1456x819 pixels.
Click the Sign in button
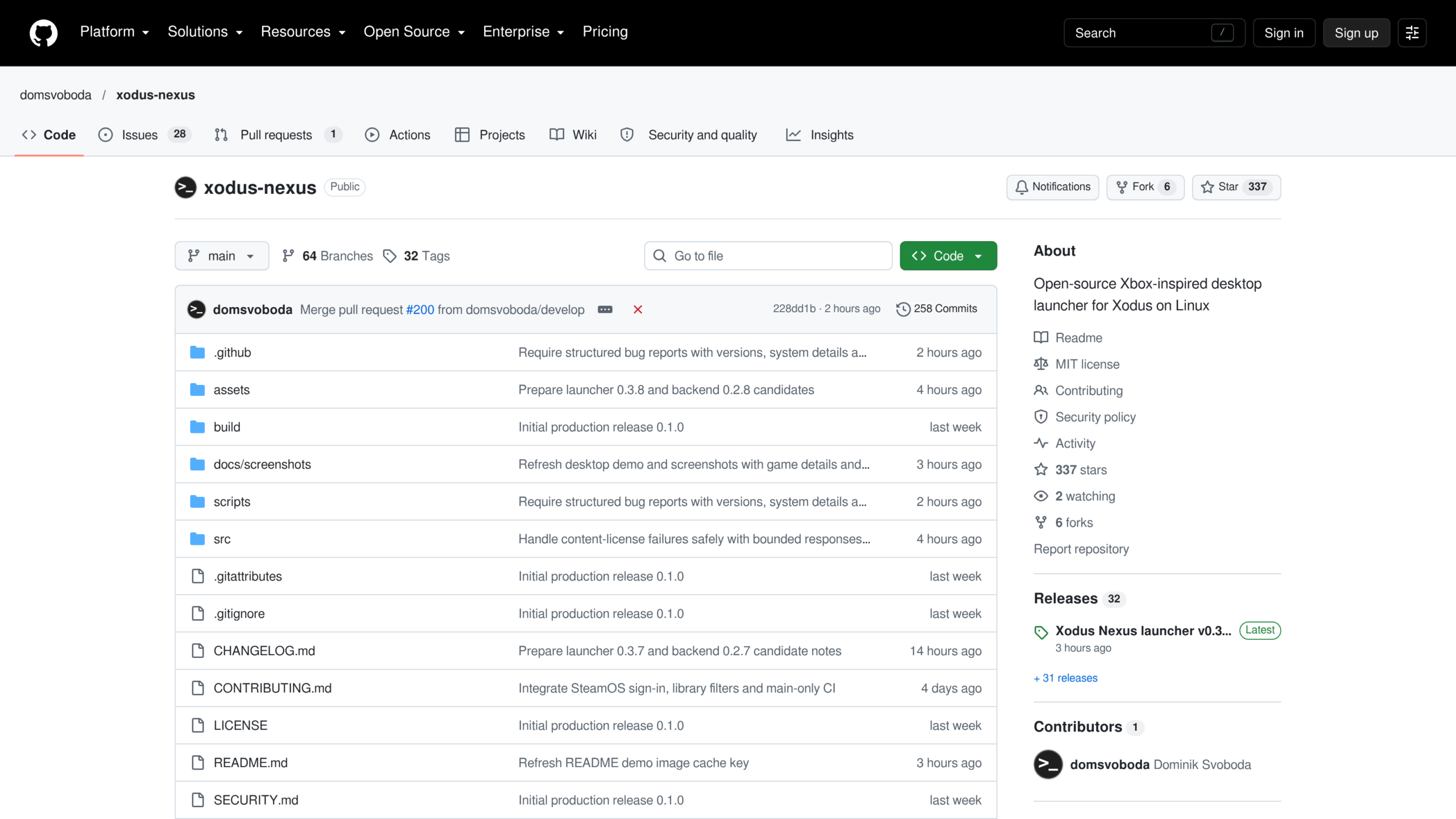click(1284, 33)
